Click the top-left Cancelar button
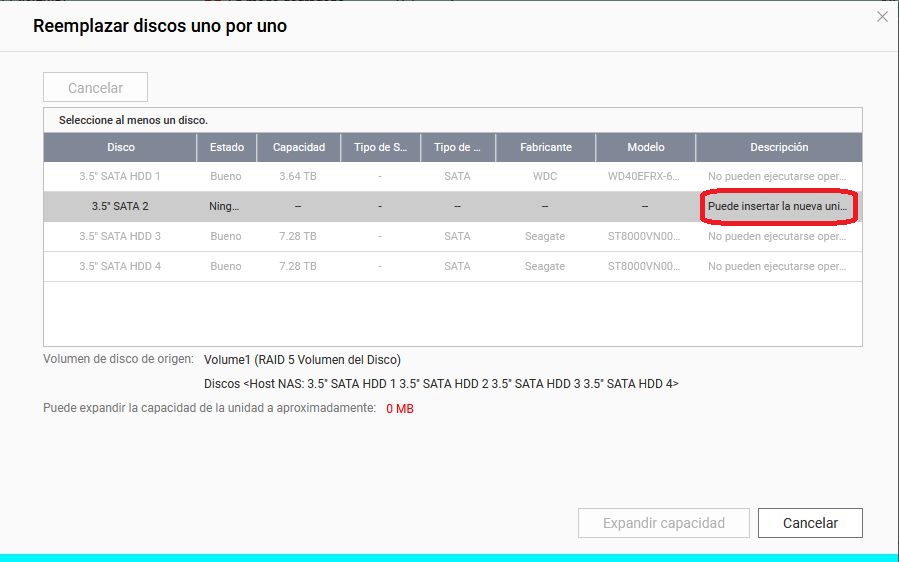This screenshot has height=562, width=899. coord(95,88)
